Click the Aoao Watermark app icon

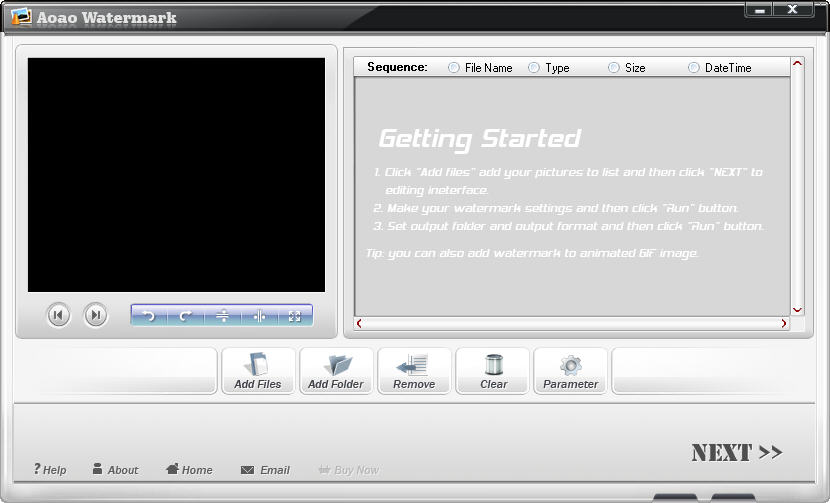(21, 16)
